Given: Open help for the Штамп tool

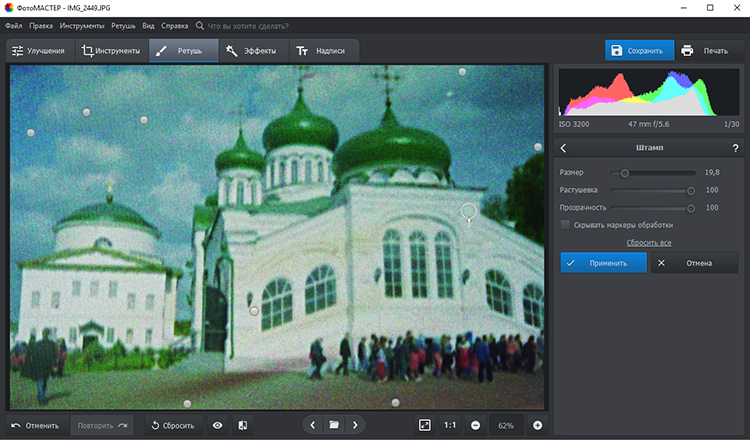Looking at the screenshot, I should coord(735,148).
